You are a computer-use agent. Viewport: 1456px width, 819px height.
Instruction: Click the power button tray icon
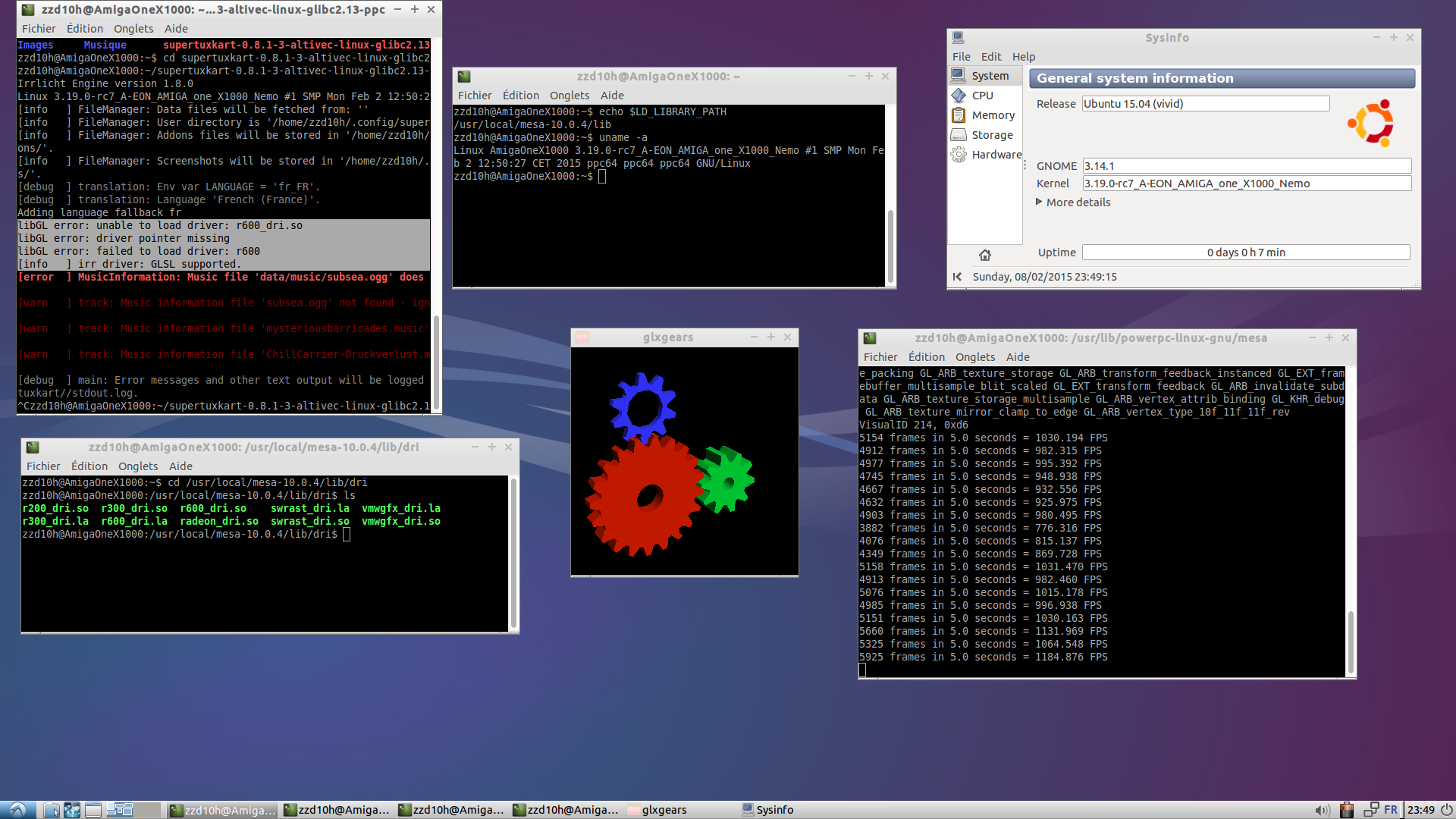point(1447,810)
